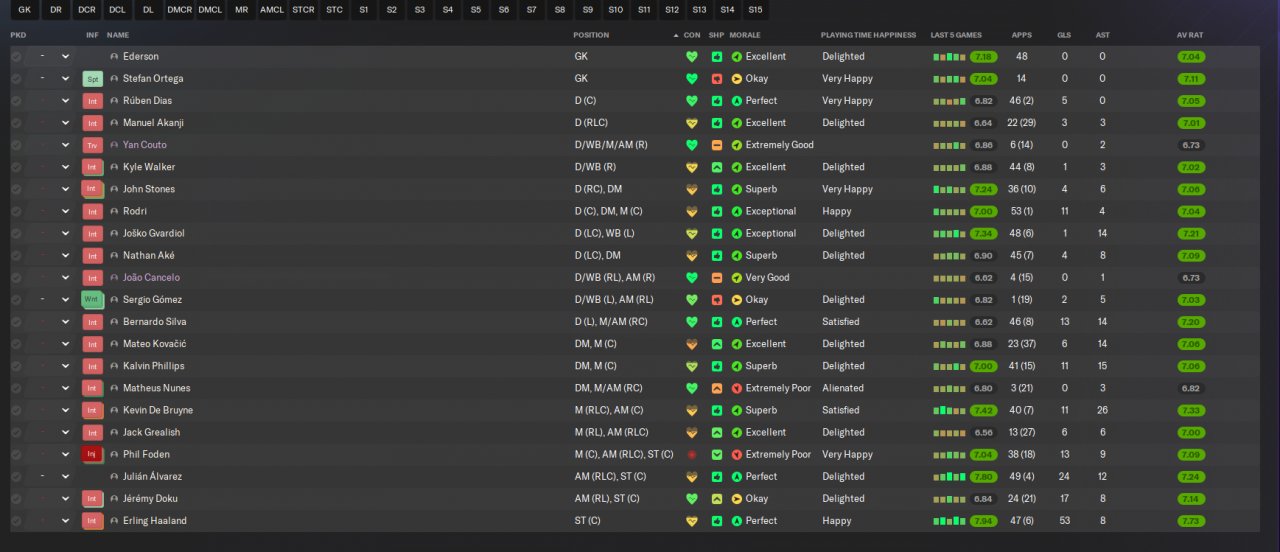This screenshot has height=552, width=1280.
Task: Click Matheus Nunes's orange sharpness icon
Action: tap(716, 388)
